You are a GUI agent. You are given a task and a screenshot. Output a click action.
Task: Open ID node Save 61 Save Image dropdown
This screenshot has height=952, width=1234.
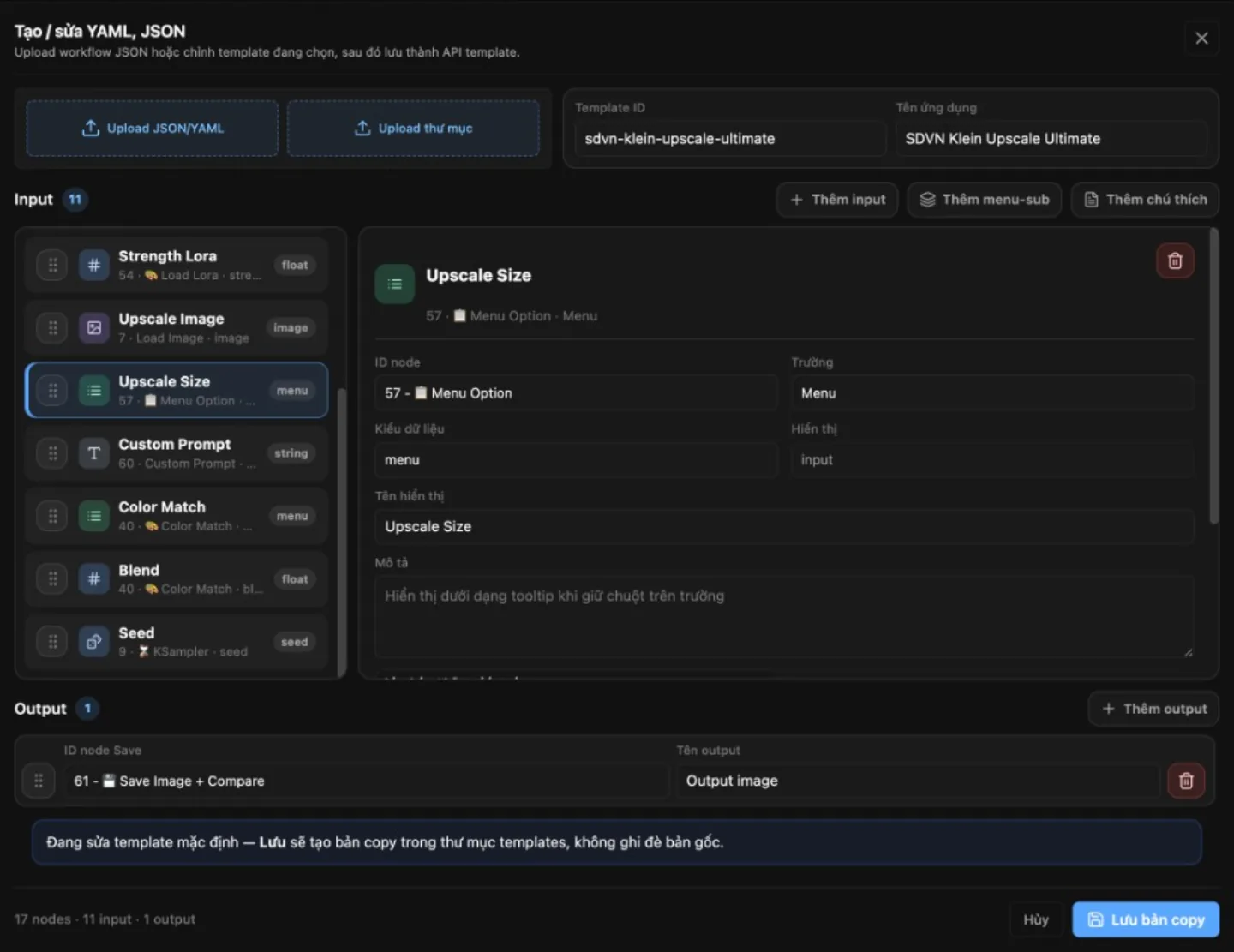coord(366,781)
